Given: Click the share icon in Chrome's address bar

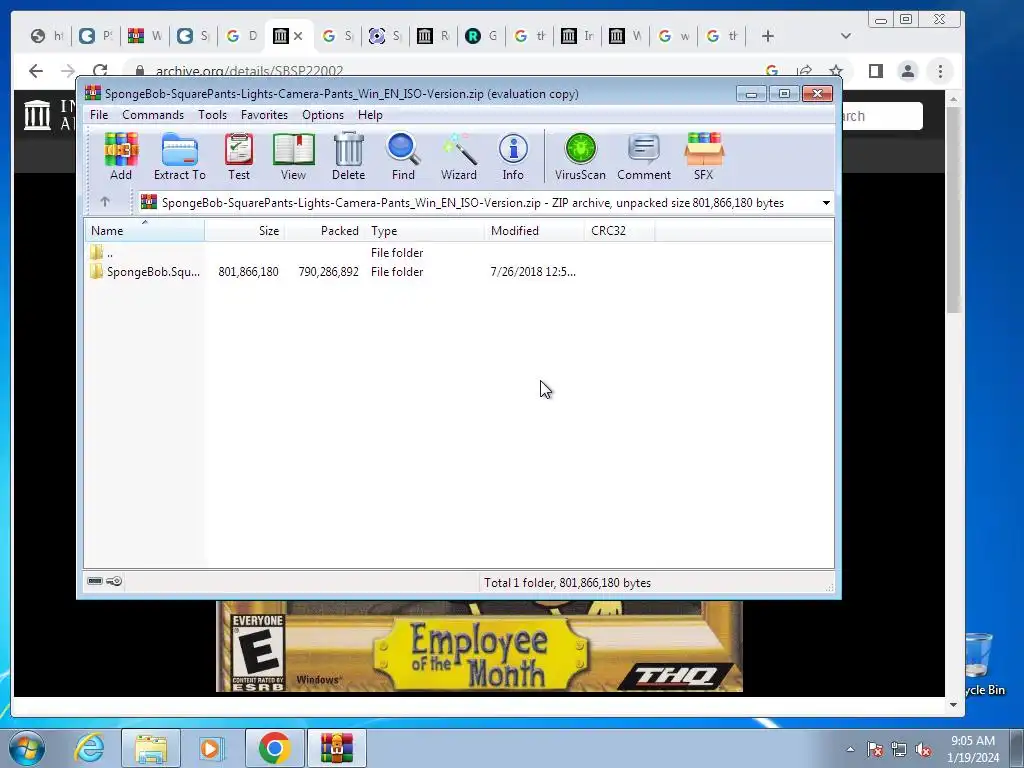Looking at the screenshot, I should click(805, 71).
